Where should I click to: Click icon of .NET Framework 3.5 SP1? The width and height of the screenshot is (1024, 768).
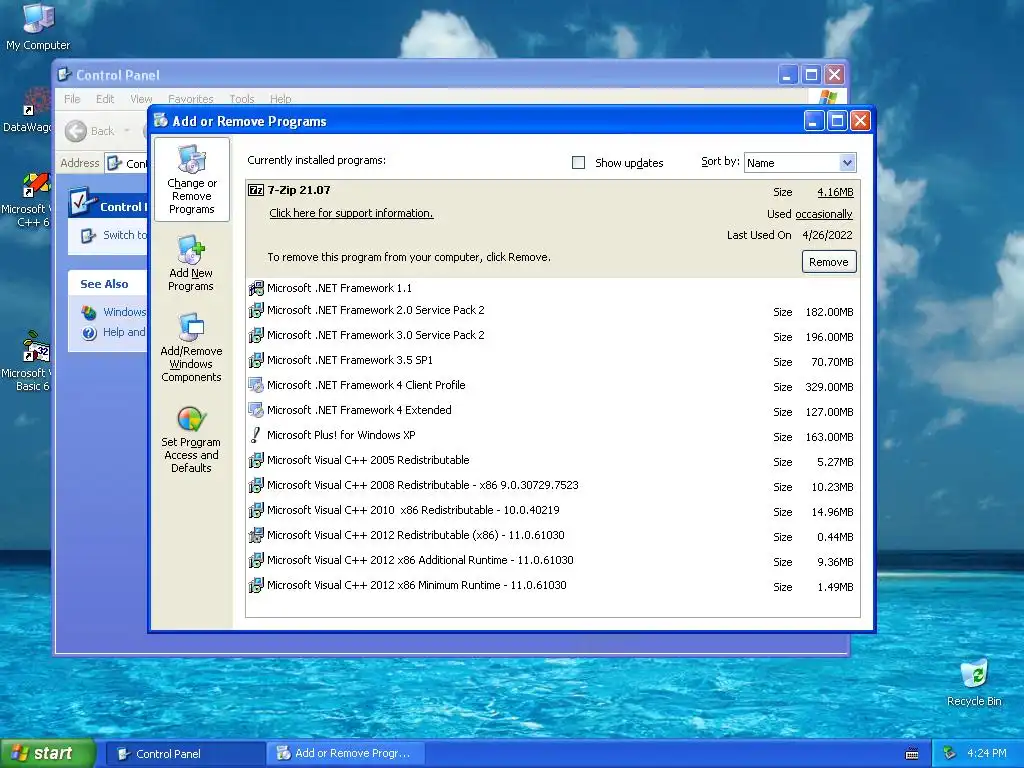coord(256,360)
